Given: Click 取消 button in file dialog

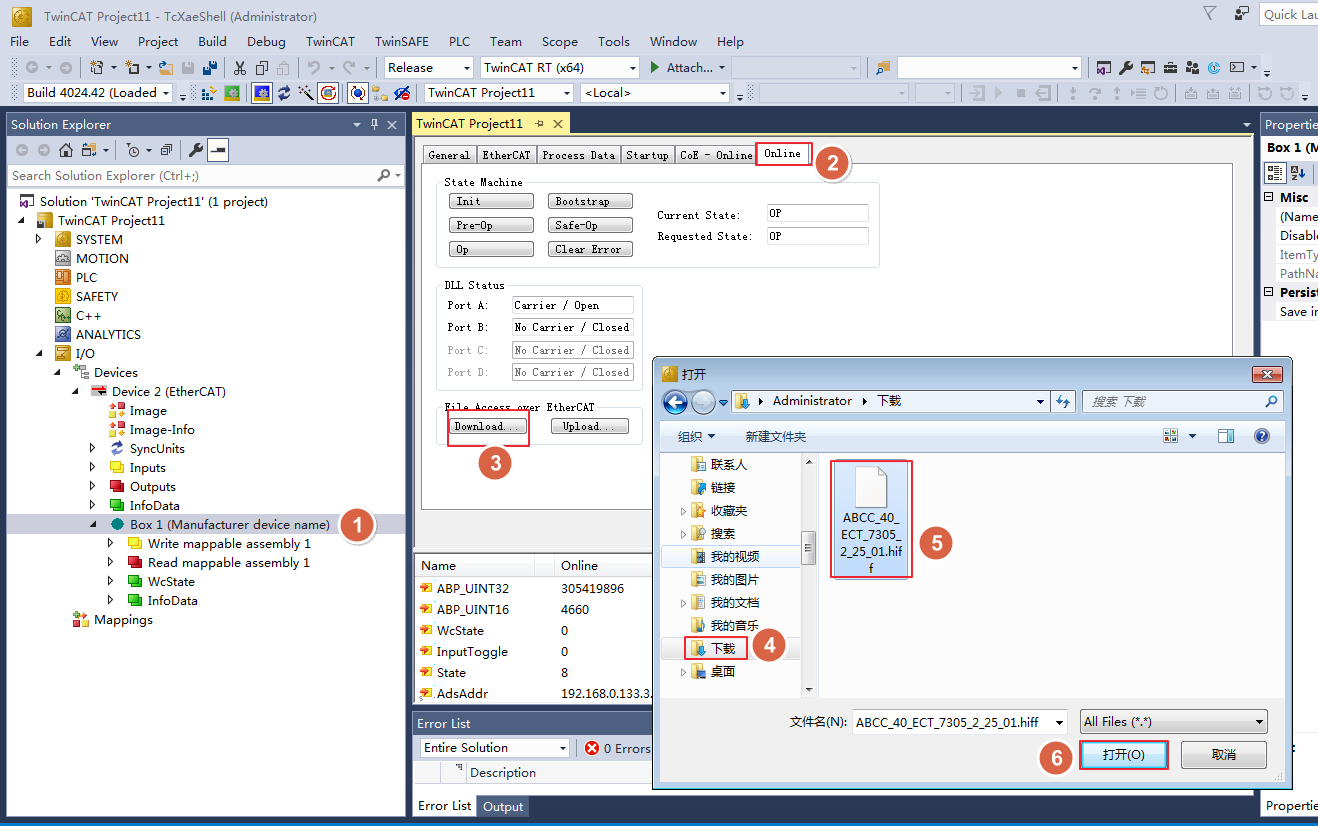Looking at the screenshot, I should click(1224, 754).
